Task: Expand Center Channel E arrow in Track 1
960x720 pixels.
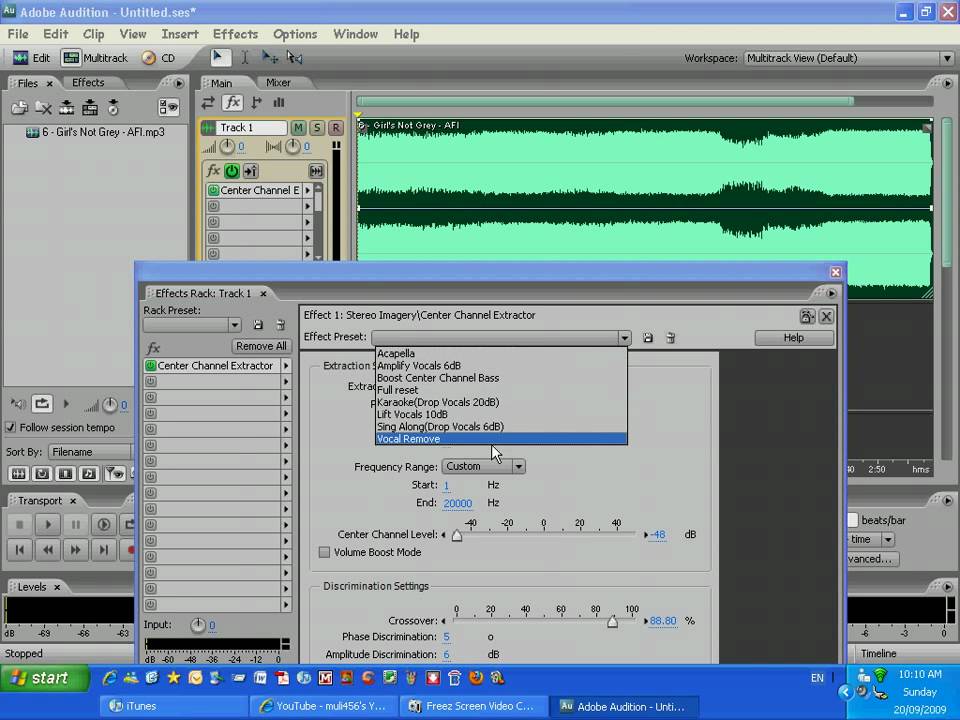Action: click(x=307, y=190)
